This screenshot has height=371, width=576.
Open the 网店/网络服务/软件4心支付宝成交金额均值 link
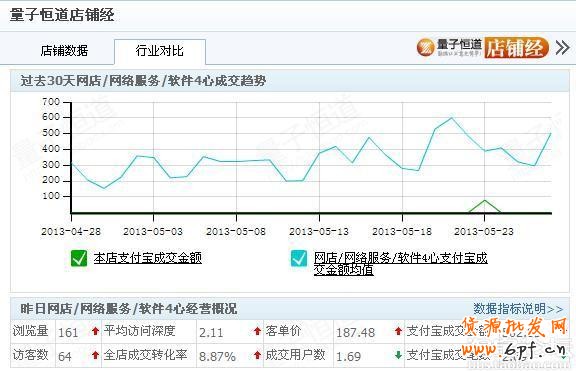point(400,264)
